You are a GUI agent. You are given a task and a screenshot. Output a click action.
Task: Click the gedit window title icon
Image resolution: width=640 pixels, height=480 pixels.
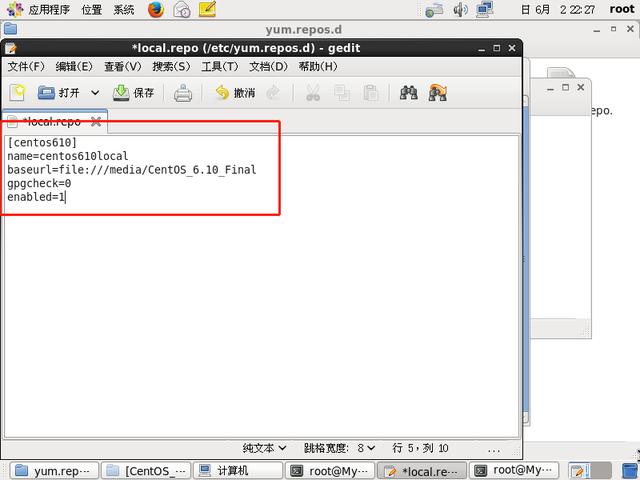pos(11,49)
